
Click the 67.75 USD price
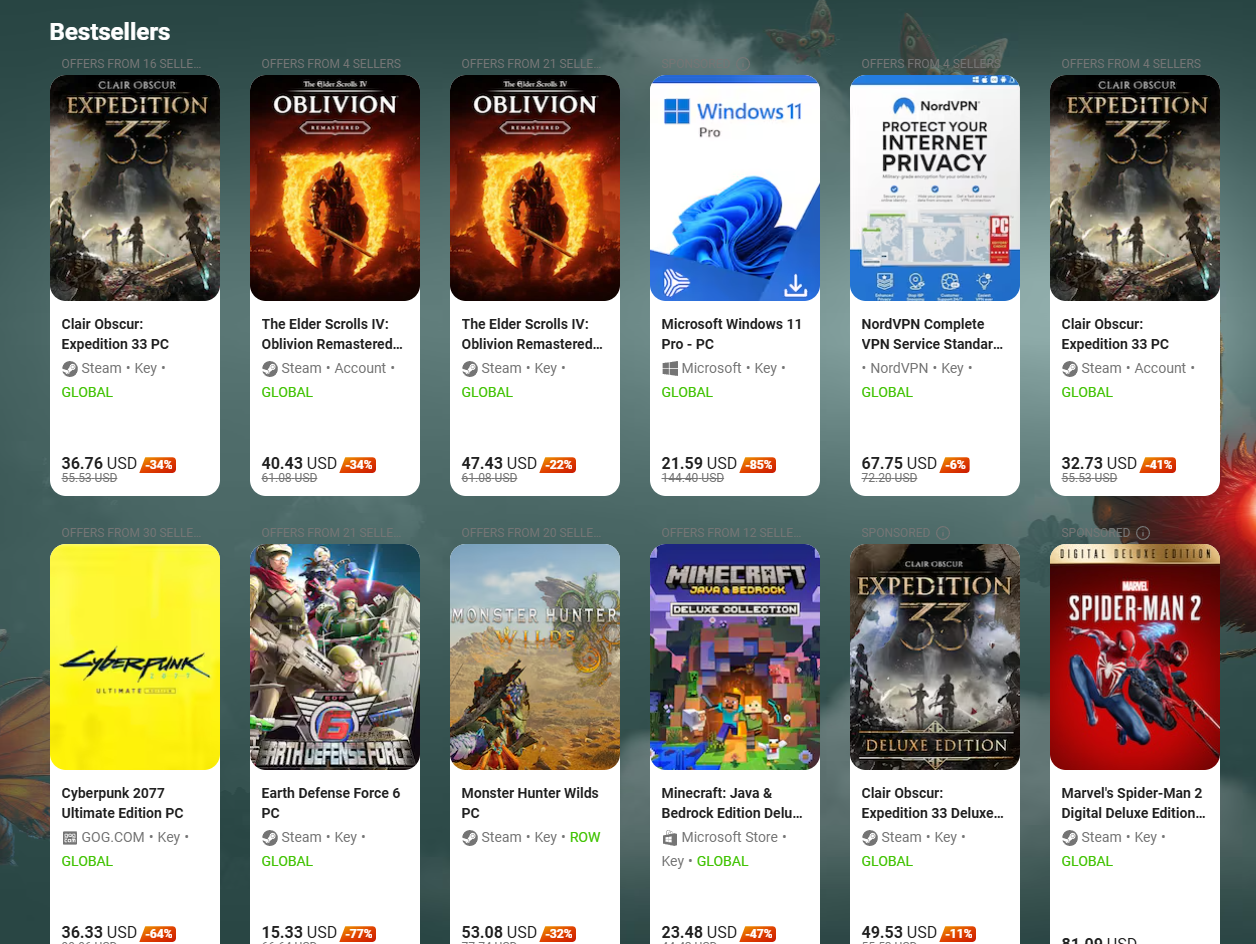(x=899, y=464)
